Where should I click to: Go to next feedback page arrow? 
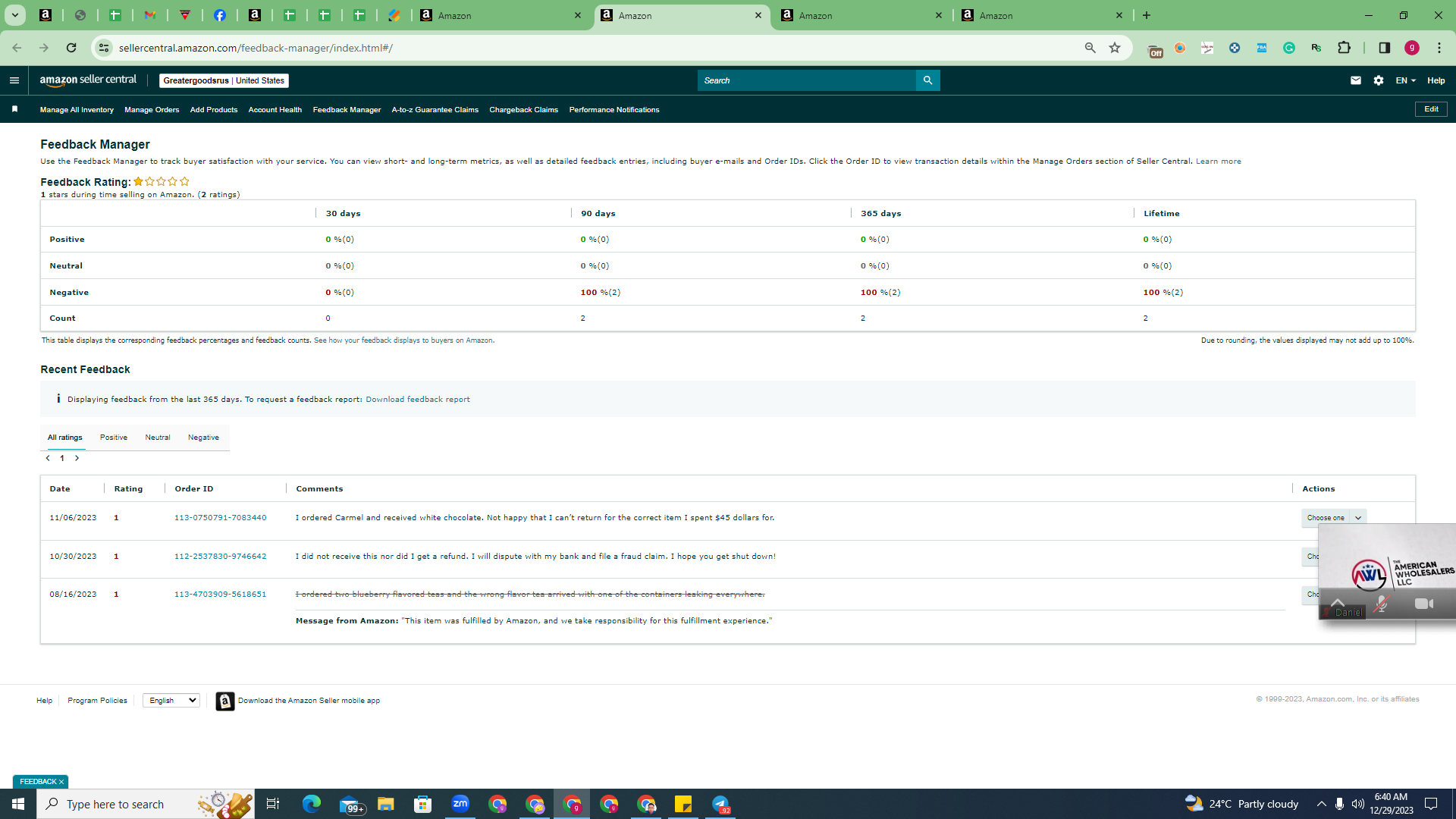click(x=77, y=458)
